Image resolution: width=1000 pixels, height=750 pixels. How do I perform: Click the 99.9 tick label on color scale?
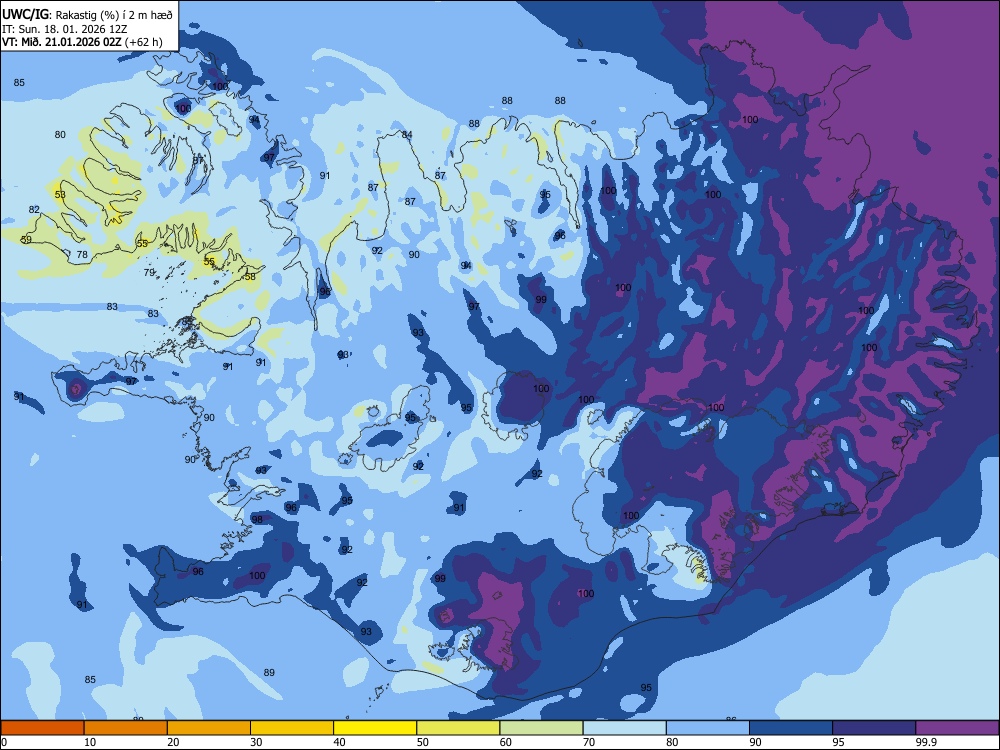click(x=926, y=742)
